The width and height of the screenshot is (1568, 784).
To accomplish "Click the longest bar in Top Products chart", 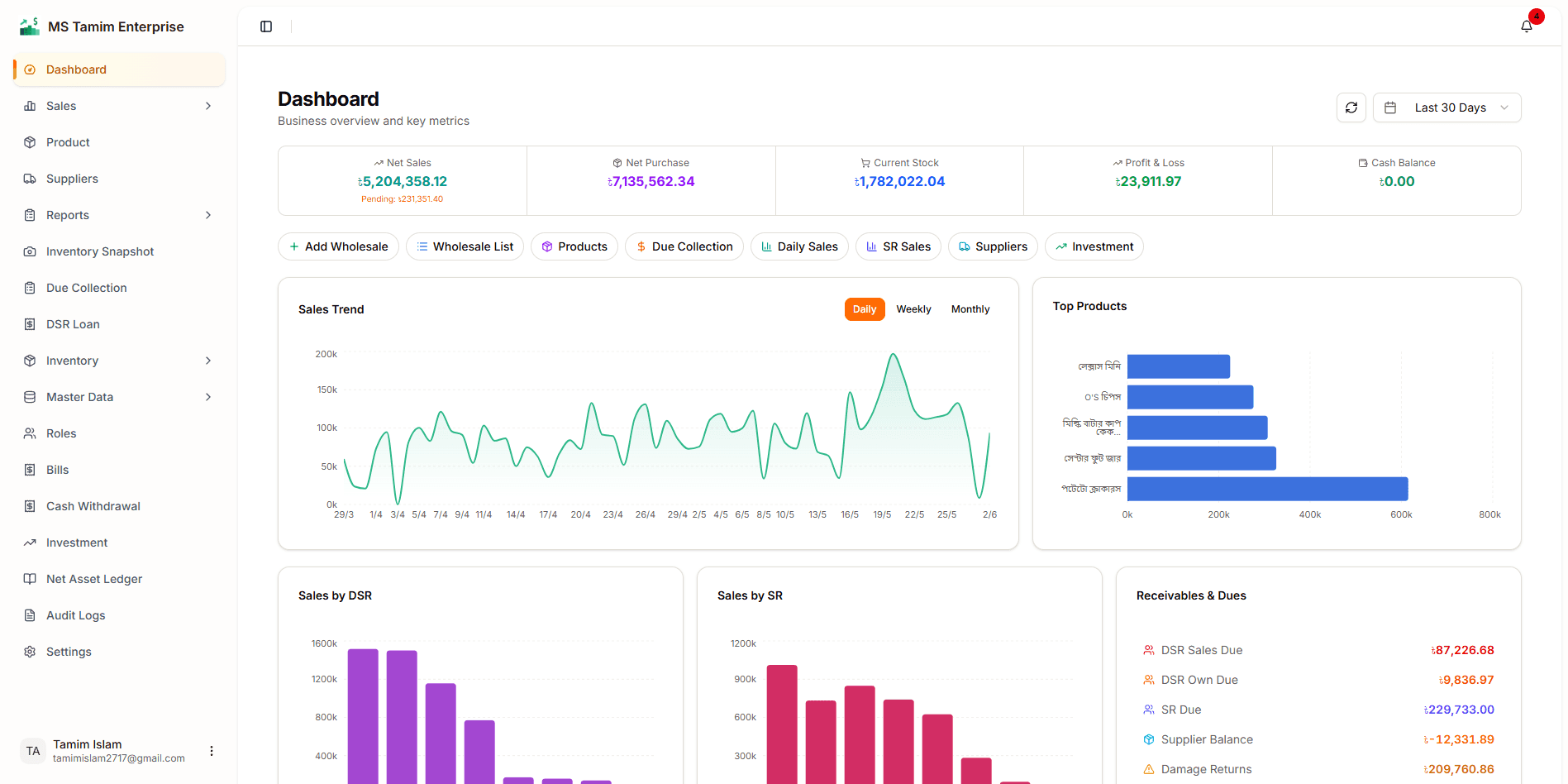I will click(1267, 489).
